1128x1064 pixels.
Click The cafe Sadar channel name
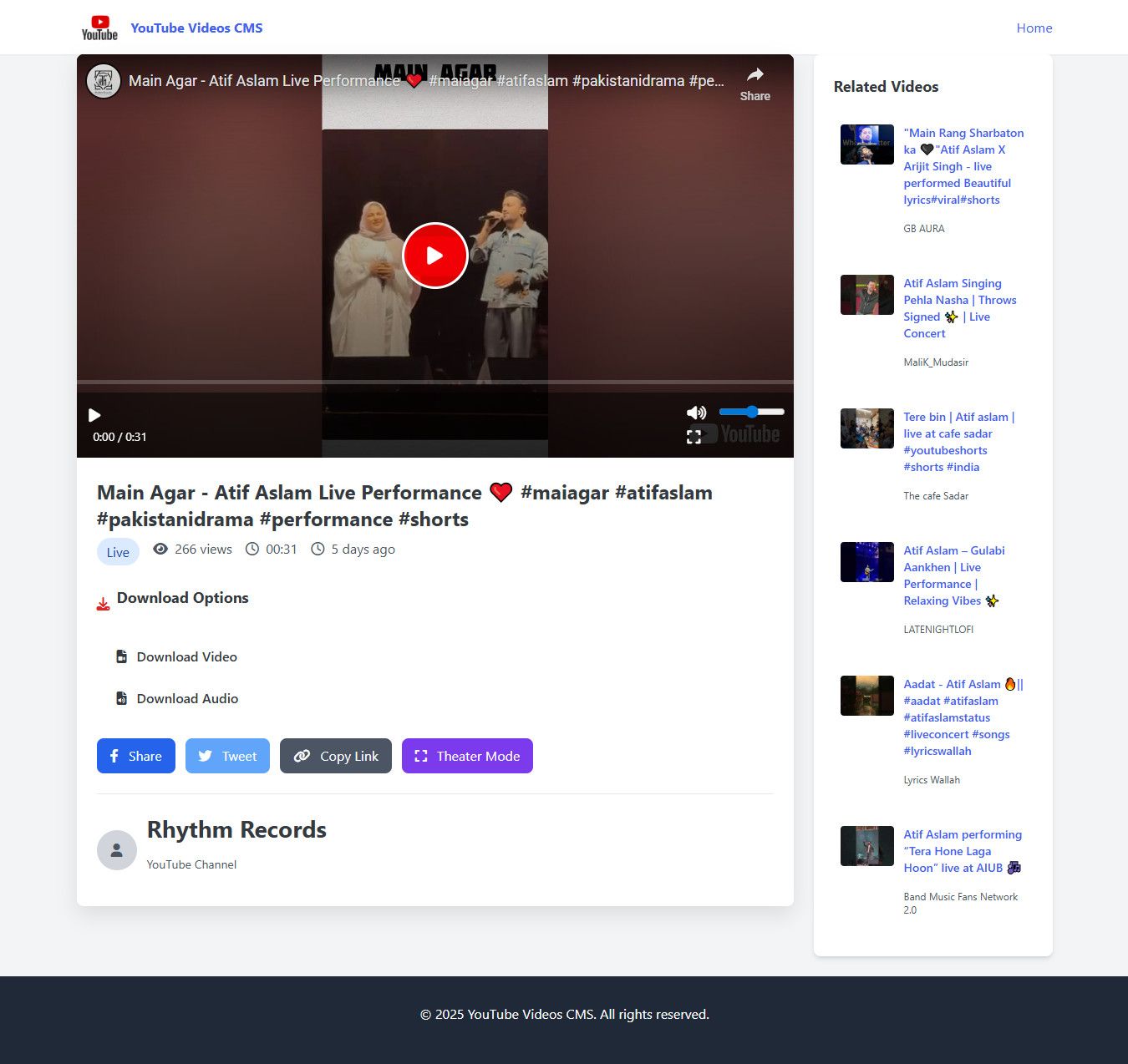936,495
